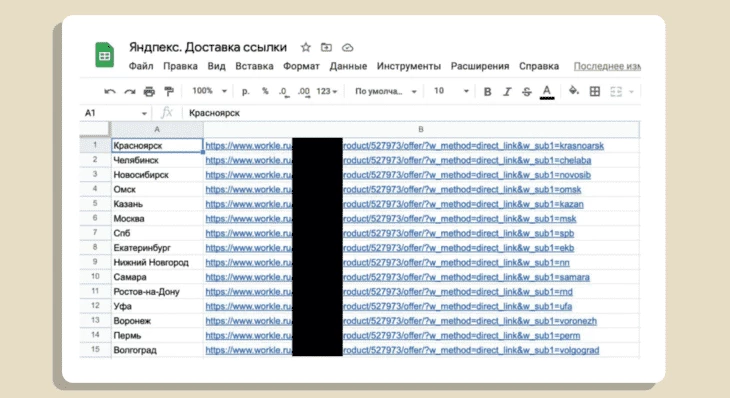
Task: Toggle strikethrough formatting
Action: click(527, 92)
